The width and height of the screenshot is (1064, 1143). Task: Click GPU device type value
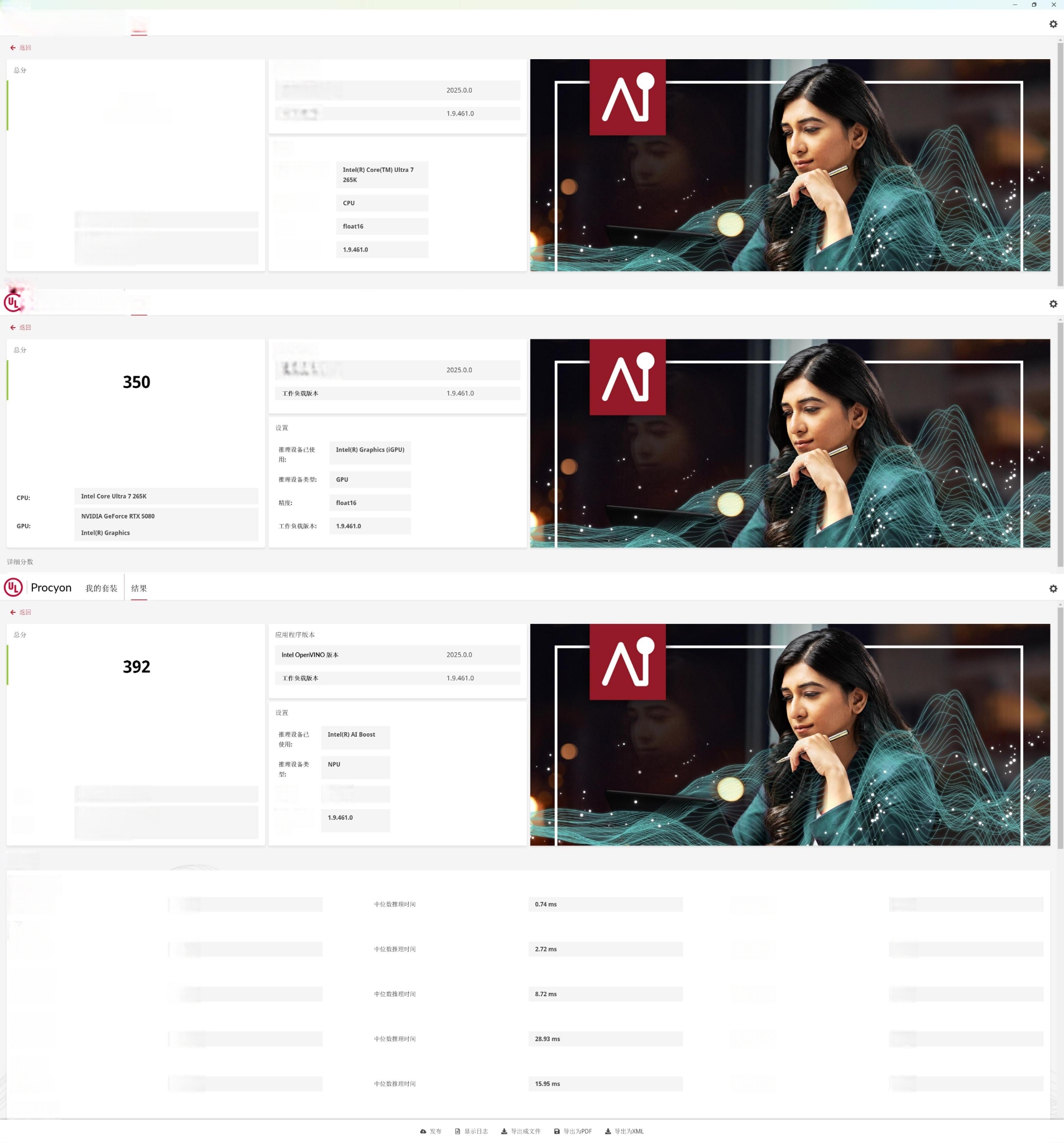(370, 479)
